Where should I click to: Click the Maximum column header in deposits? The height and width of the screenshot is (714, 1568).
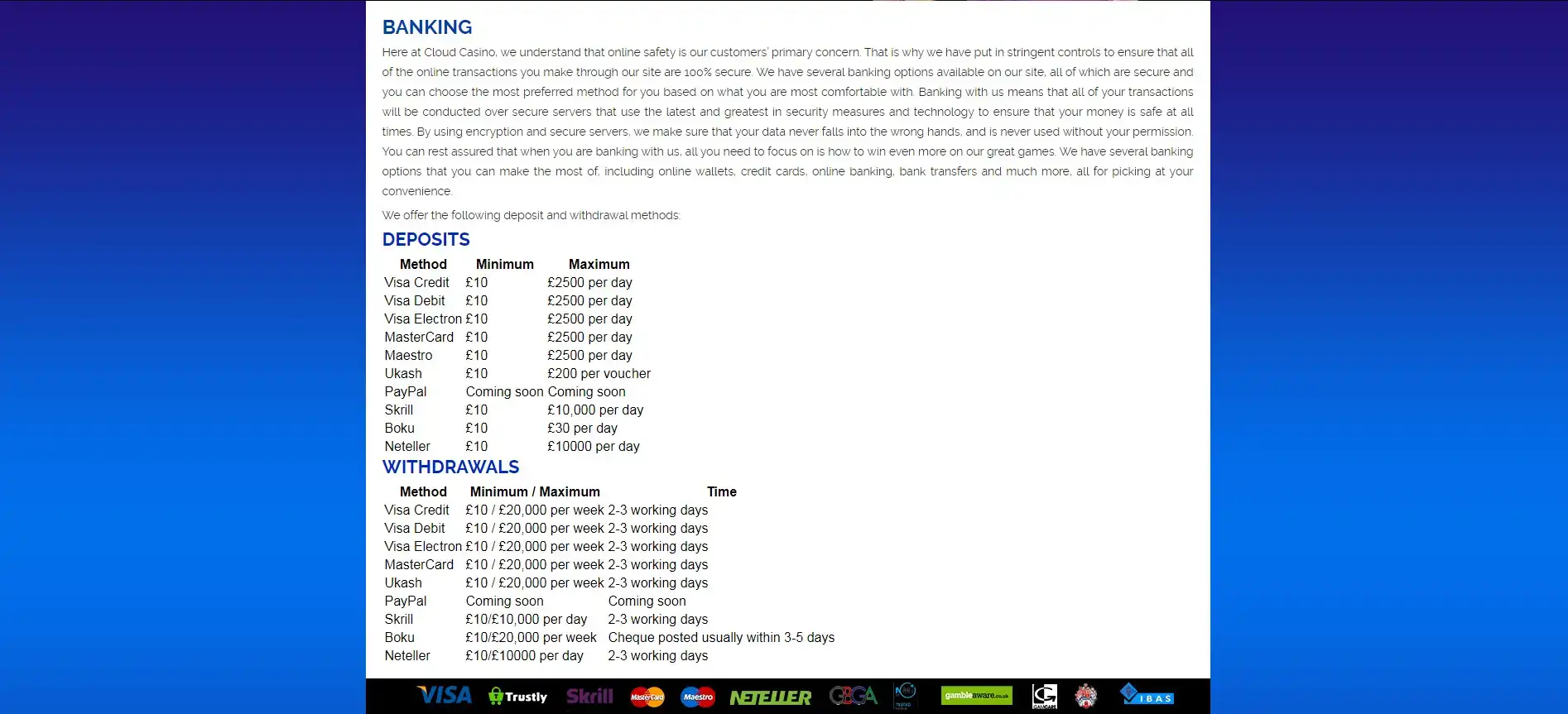(x=599, y=265)
